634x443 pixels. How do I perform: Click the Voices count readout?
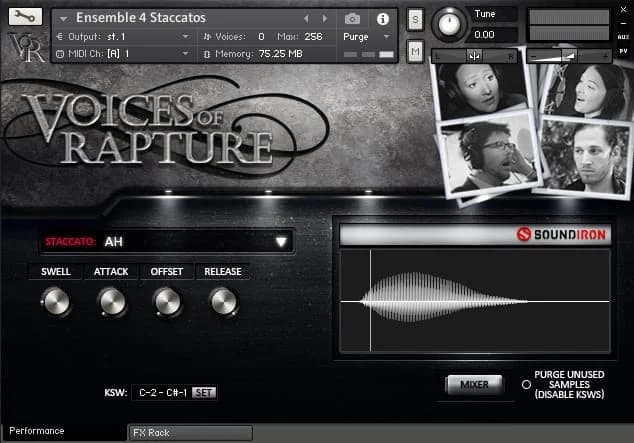click(261, 37)
